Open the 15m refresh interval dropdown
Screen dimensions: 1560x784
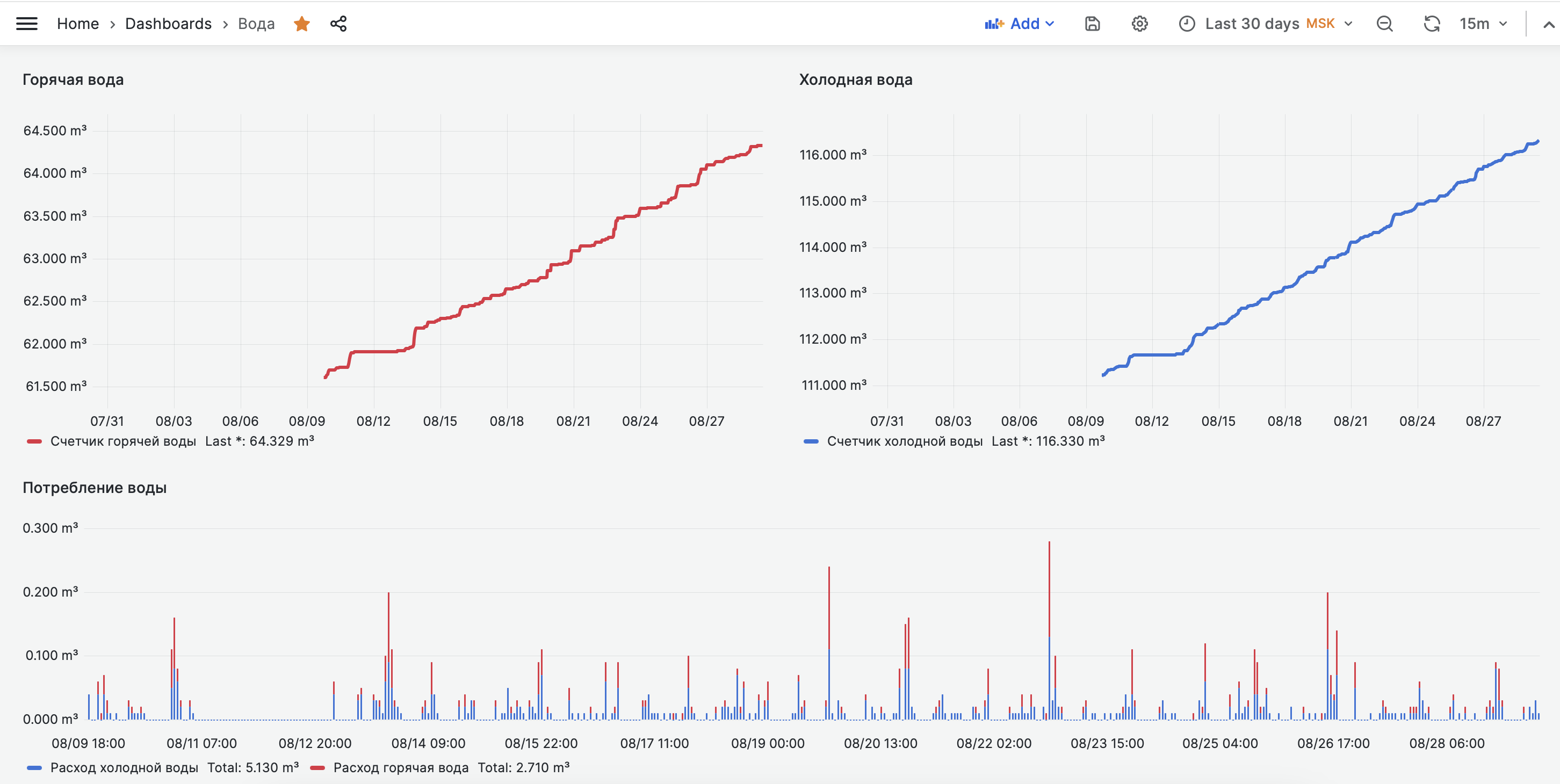[x=1482, y=24]
